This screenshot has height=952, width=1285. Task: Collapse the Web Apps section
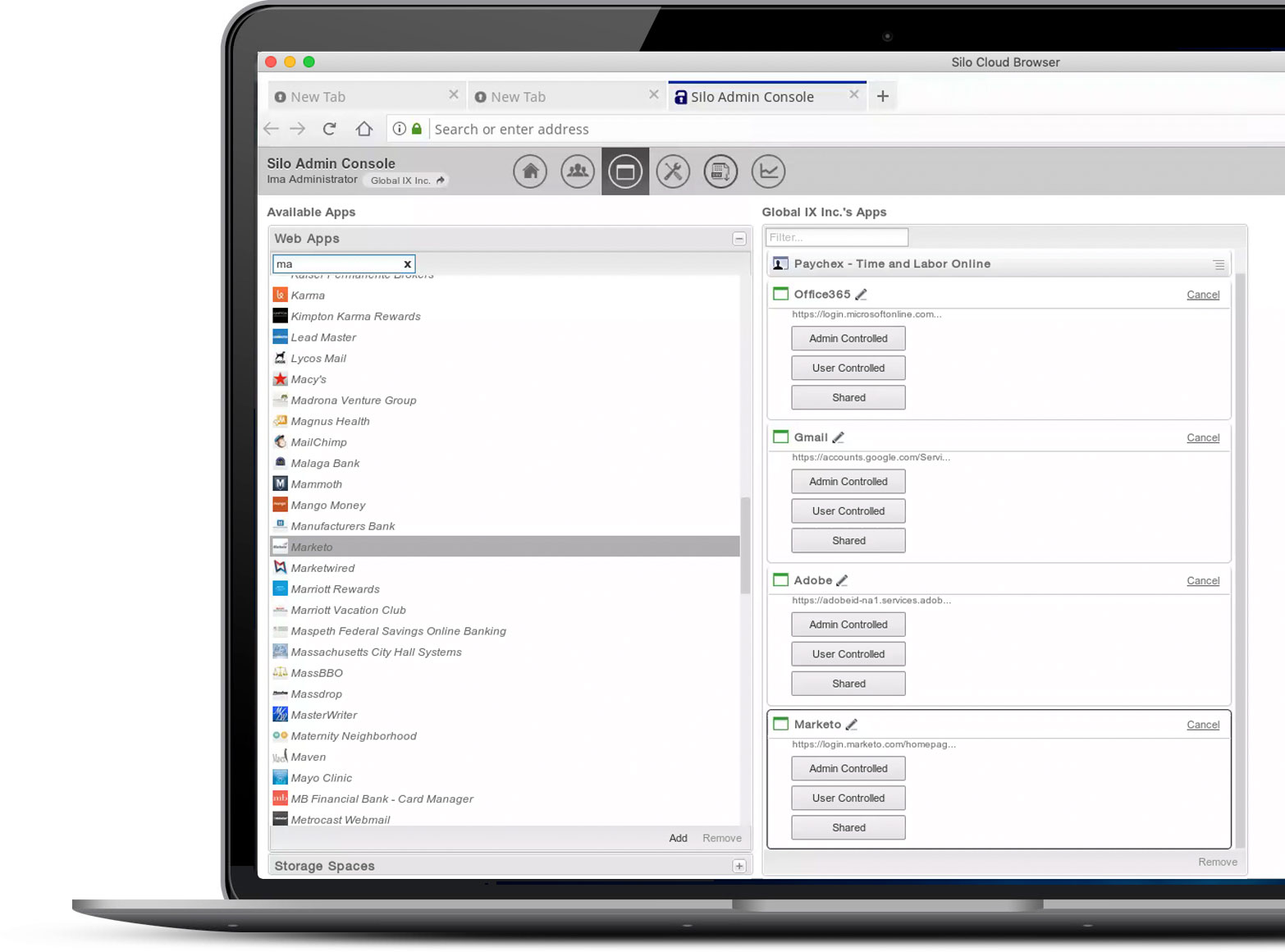click(739, 239)
